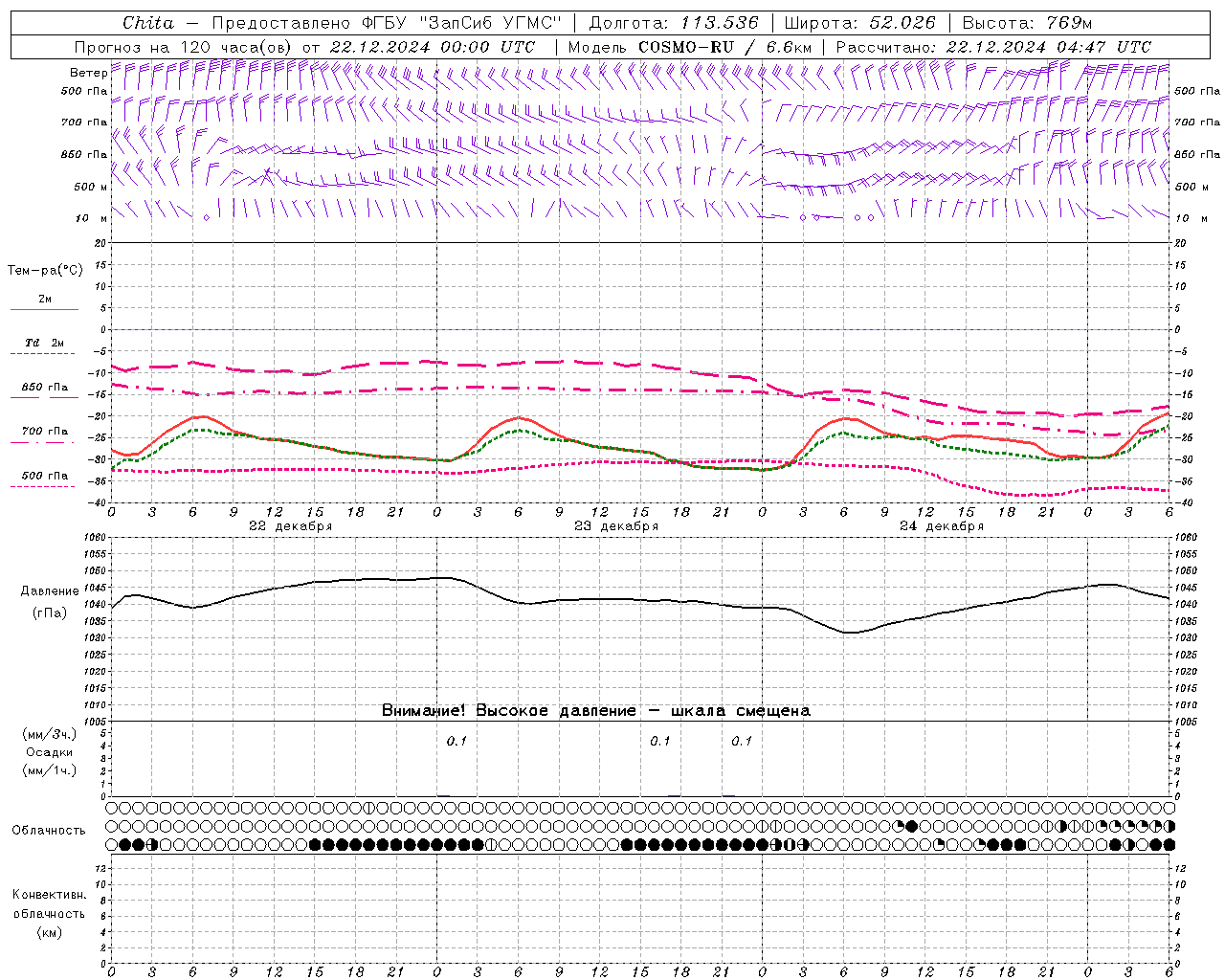Click the '2м' temperature legend line sample
Viewport: 1225px width, 980px height.
[x=44, y=309]
